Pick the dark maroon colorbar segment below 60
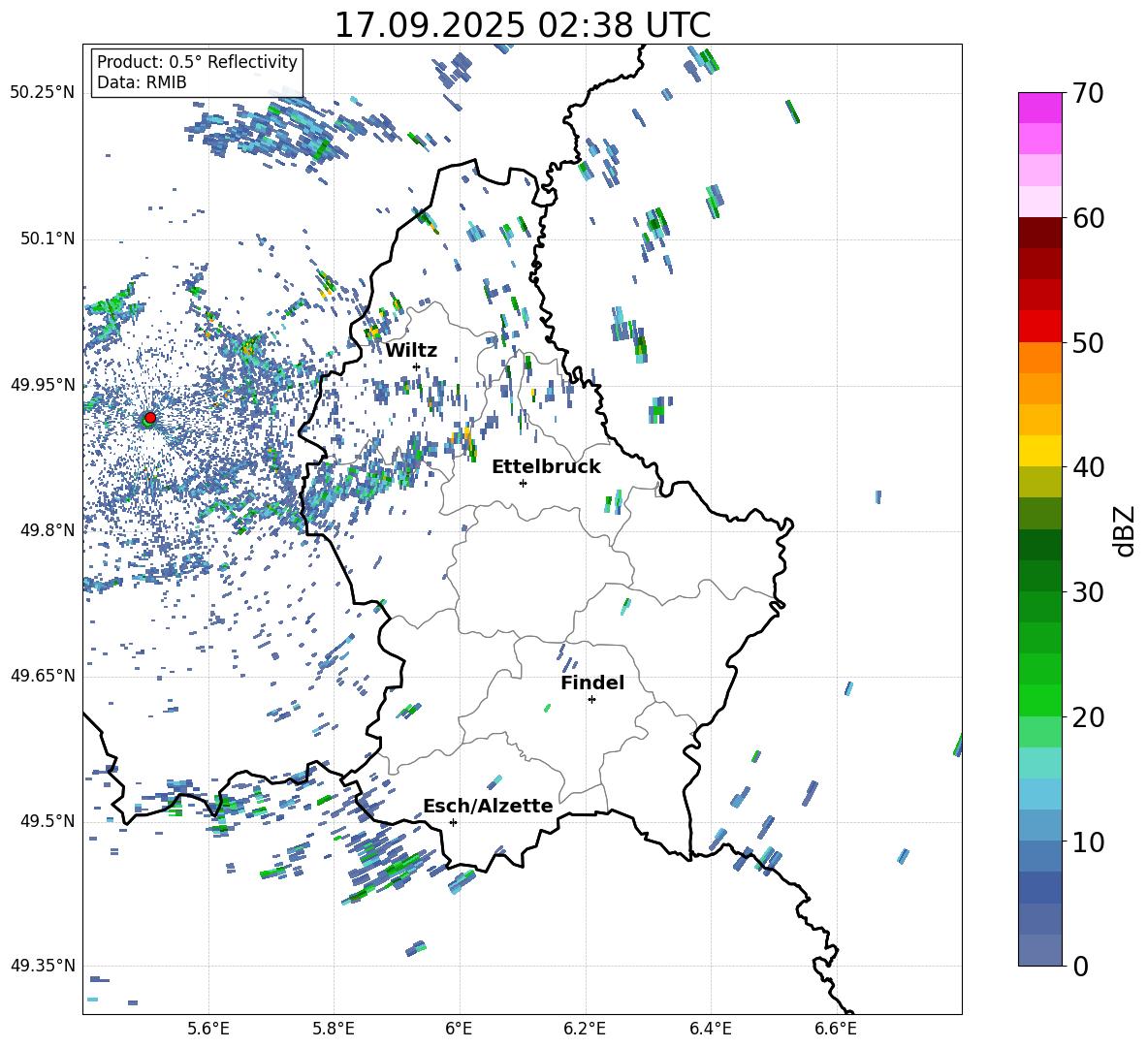 1039,233
